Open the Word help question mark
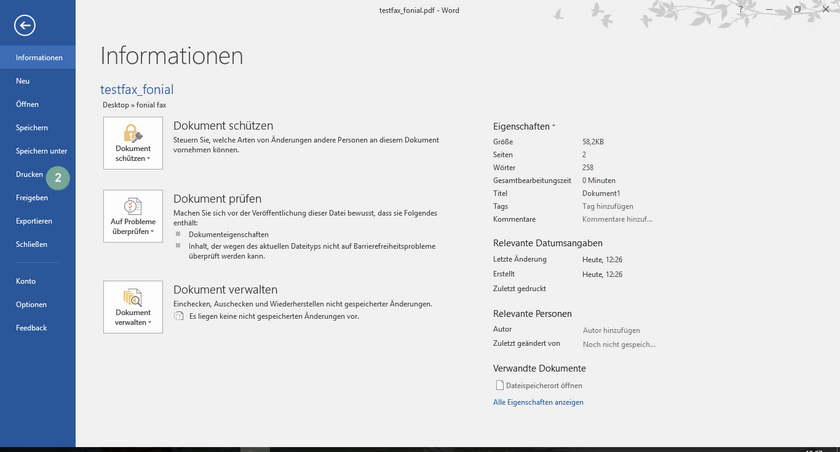 (x=740, y=9)
